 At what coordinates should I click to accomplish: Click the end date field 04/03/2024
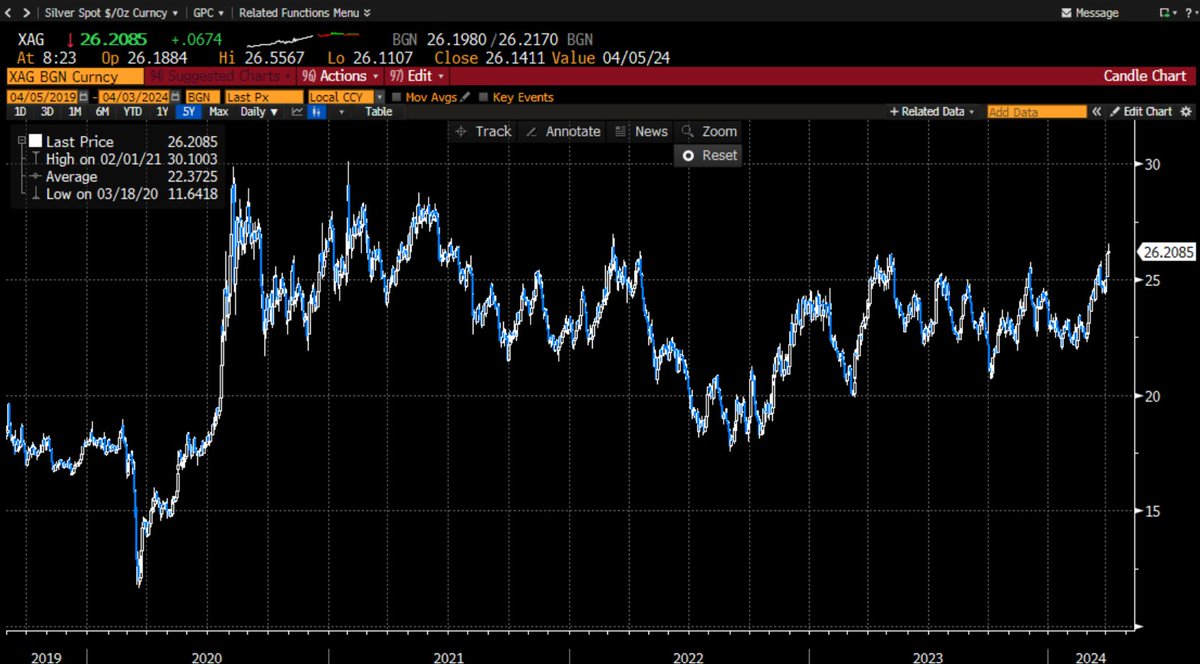tap(134, 97)
